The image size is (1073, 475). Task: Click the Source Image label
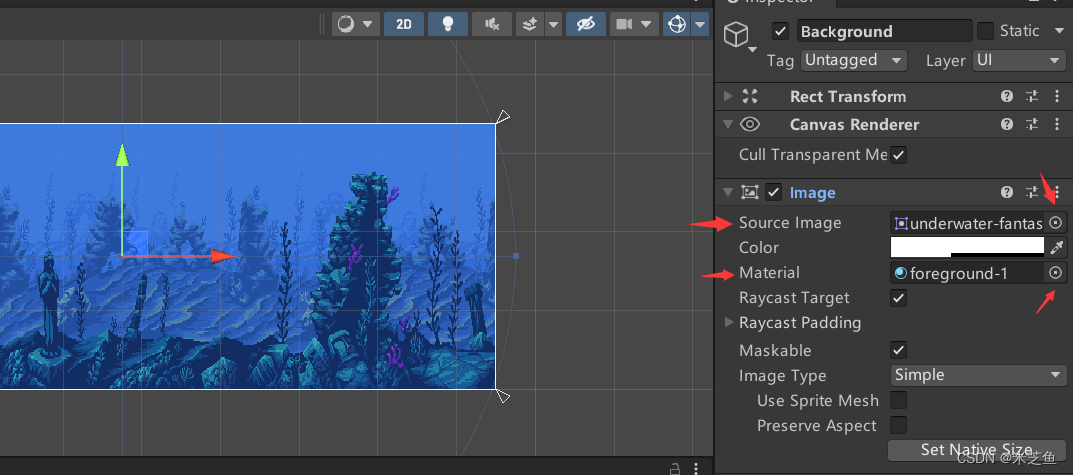pyautogui.click(x=790, y=223)
